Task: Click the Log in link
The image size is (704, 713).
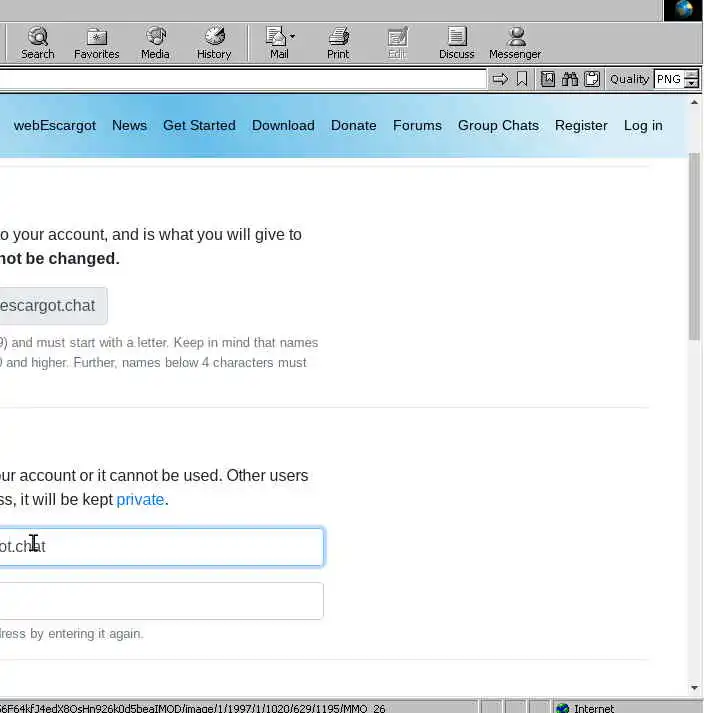Action: 643,126
